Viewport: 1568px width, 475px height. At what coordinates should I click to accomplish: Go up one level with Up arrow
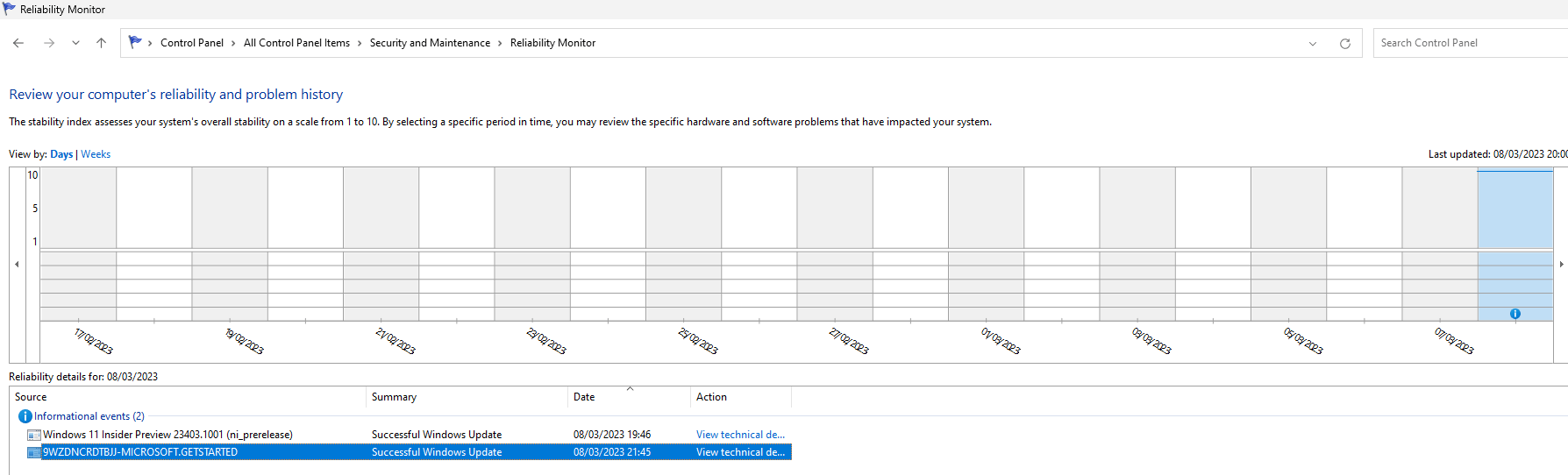point(101,43)
